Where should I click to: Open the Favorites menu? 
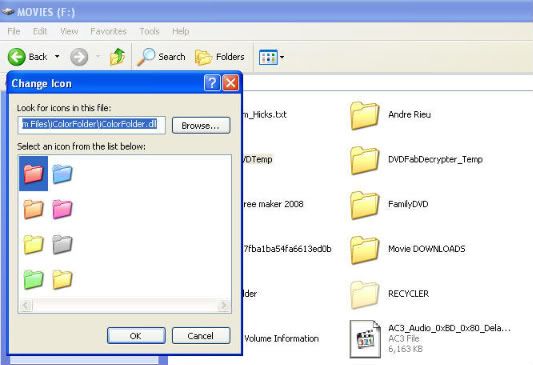point(108,31)
